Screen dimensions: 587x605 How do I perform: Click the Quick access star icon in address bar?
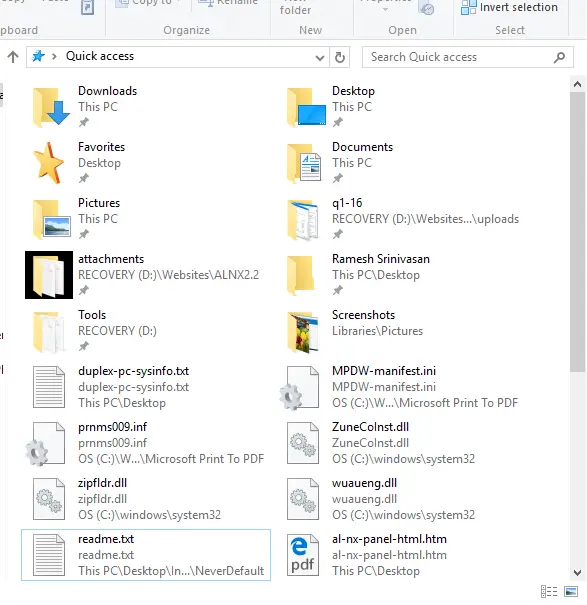tap(38, 57)
